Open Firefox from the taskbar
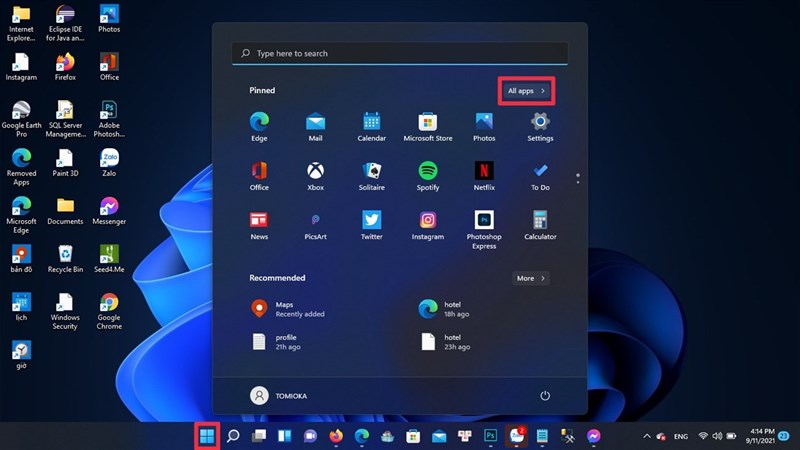Viewport: 800px width, 450px height. coord(336,436)
